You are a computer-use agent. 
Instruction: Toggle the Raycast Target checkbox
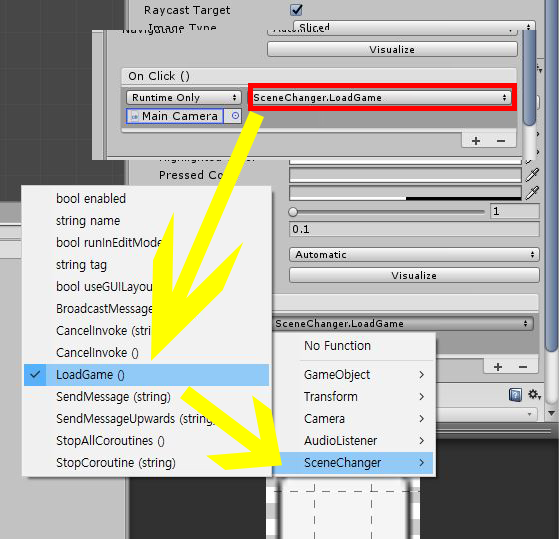pyautogui.click(x=296, y=10)
